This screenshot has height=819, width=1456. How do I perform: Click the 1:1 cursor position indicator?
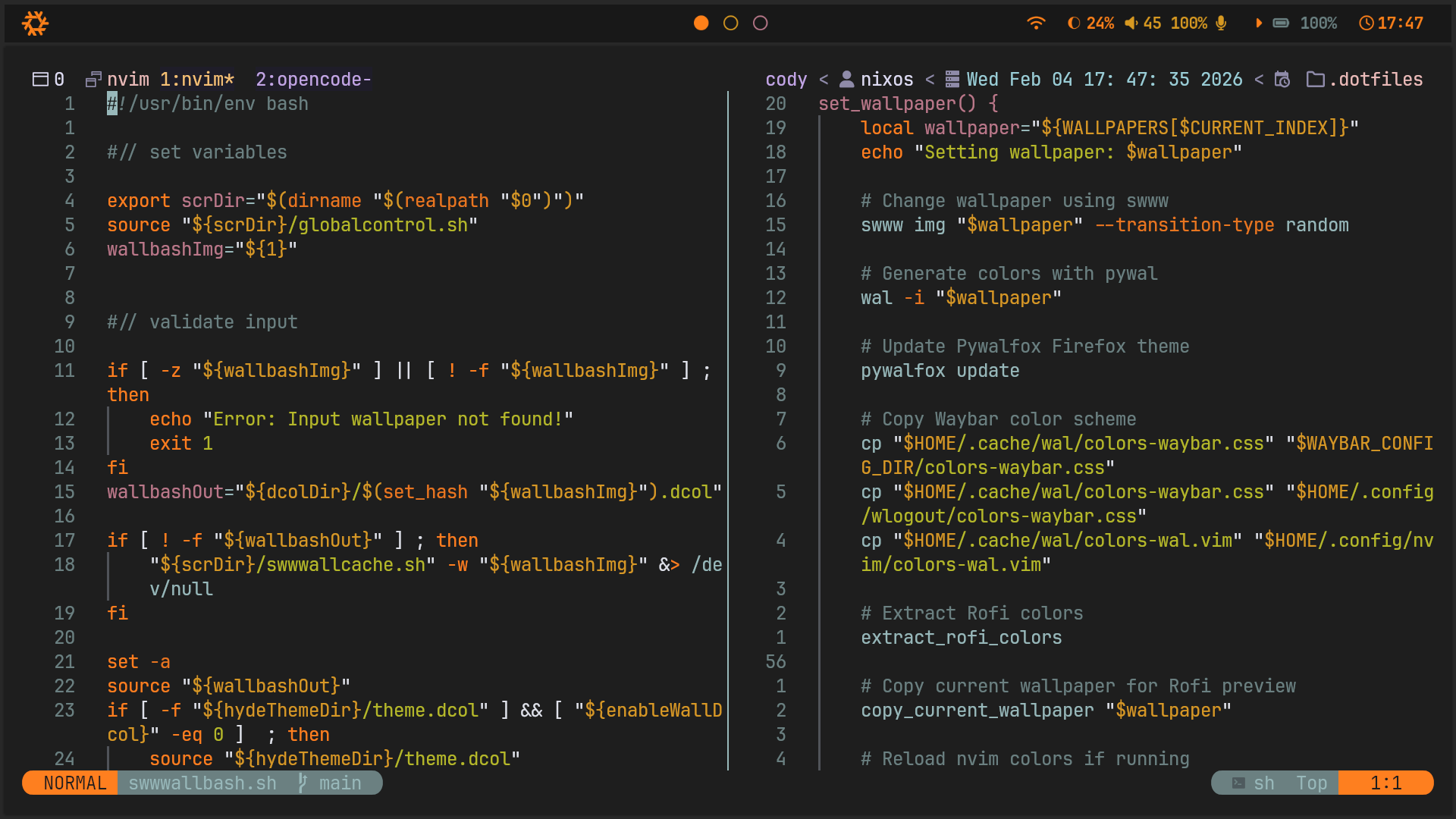(x=1385, y=783)
